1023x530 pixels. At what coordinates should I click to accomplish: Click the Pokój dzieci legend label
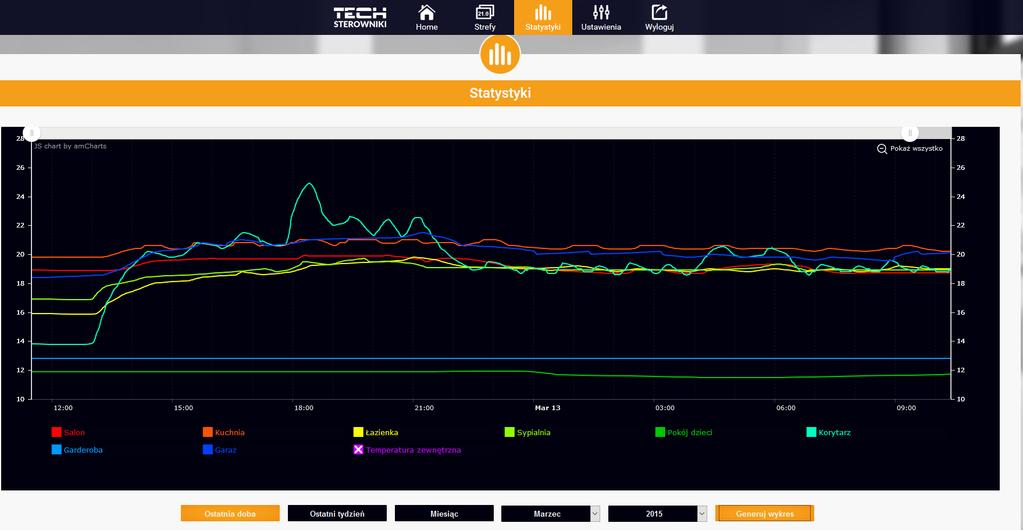pyautogui.click(x=691, y=432)
